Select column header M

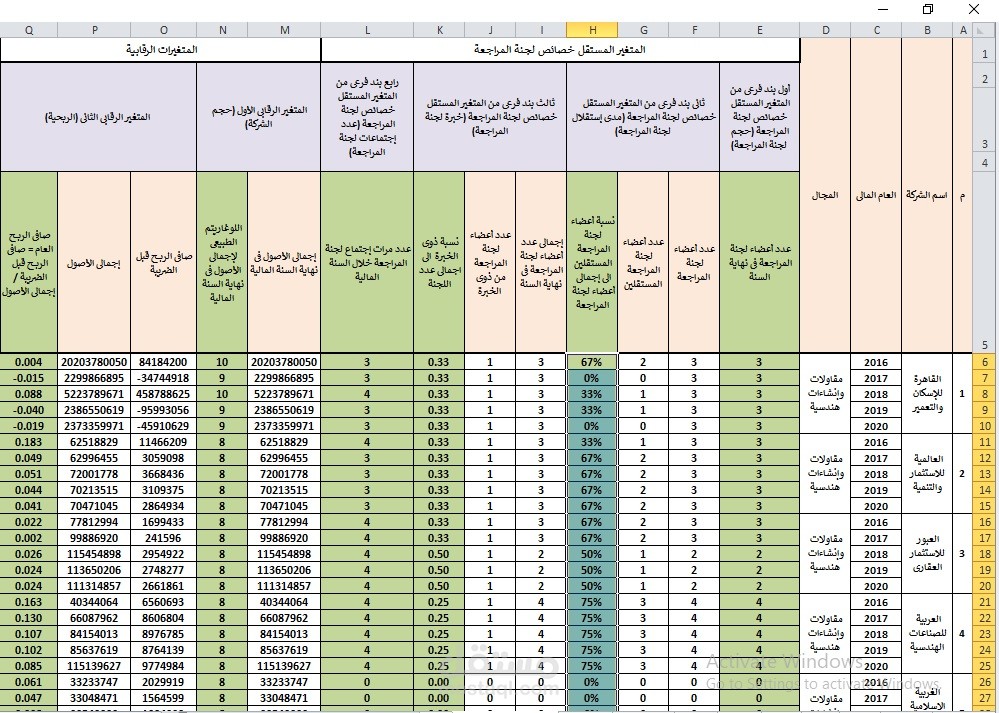tap(284, 30)
